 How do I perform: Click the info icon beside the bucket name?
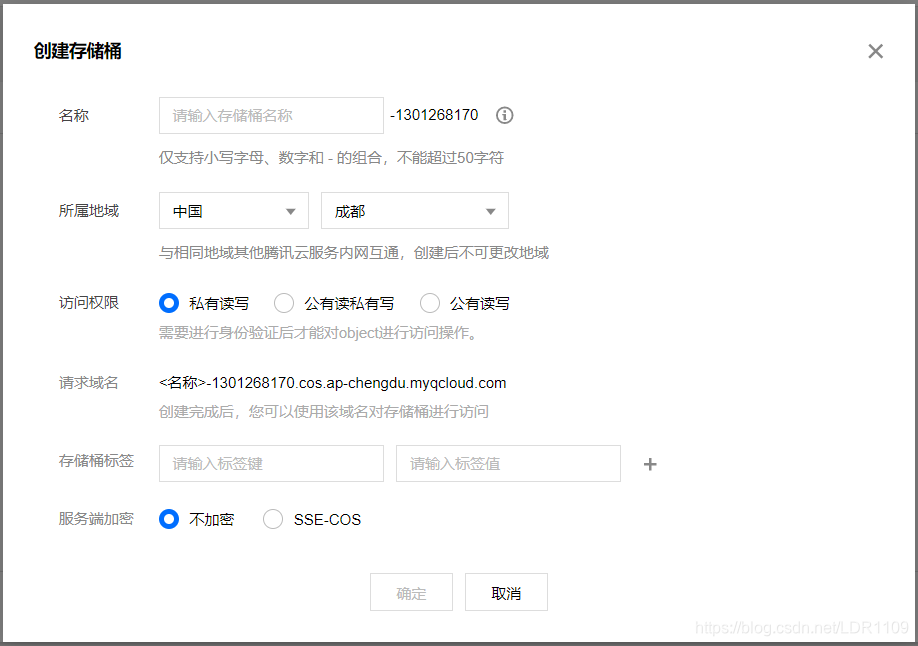tap(504, 115)
